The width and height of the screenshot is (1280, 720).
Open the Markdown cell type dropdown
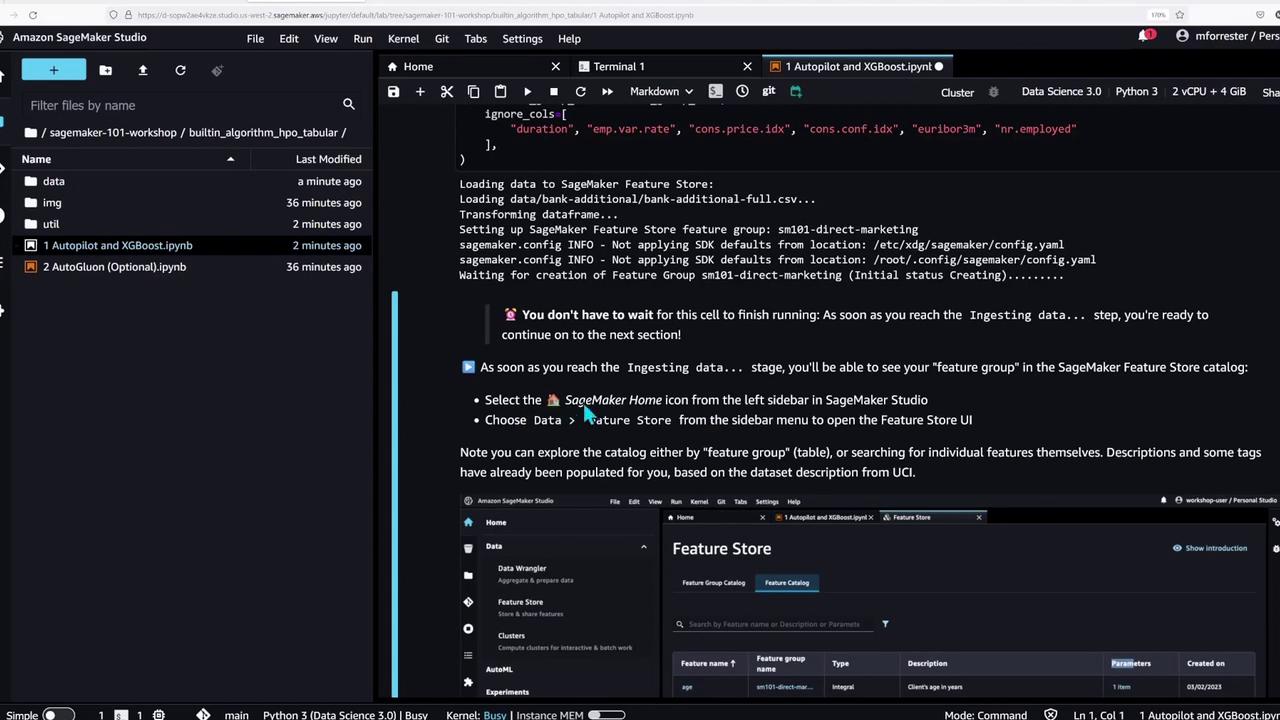click(661, 92)
